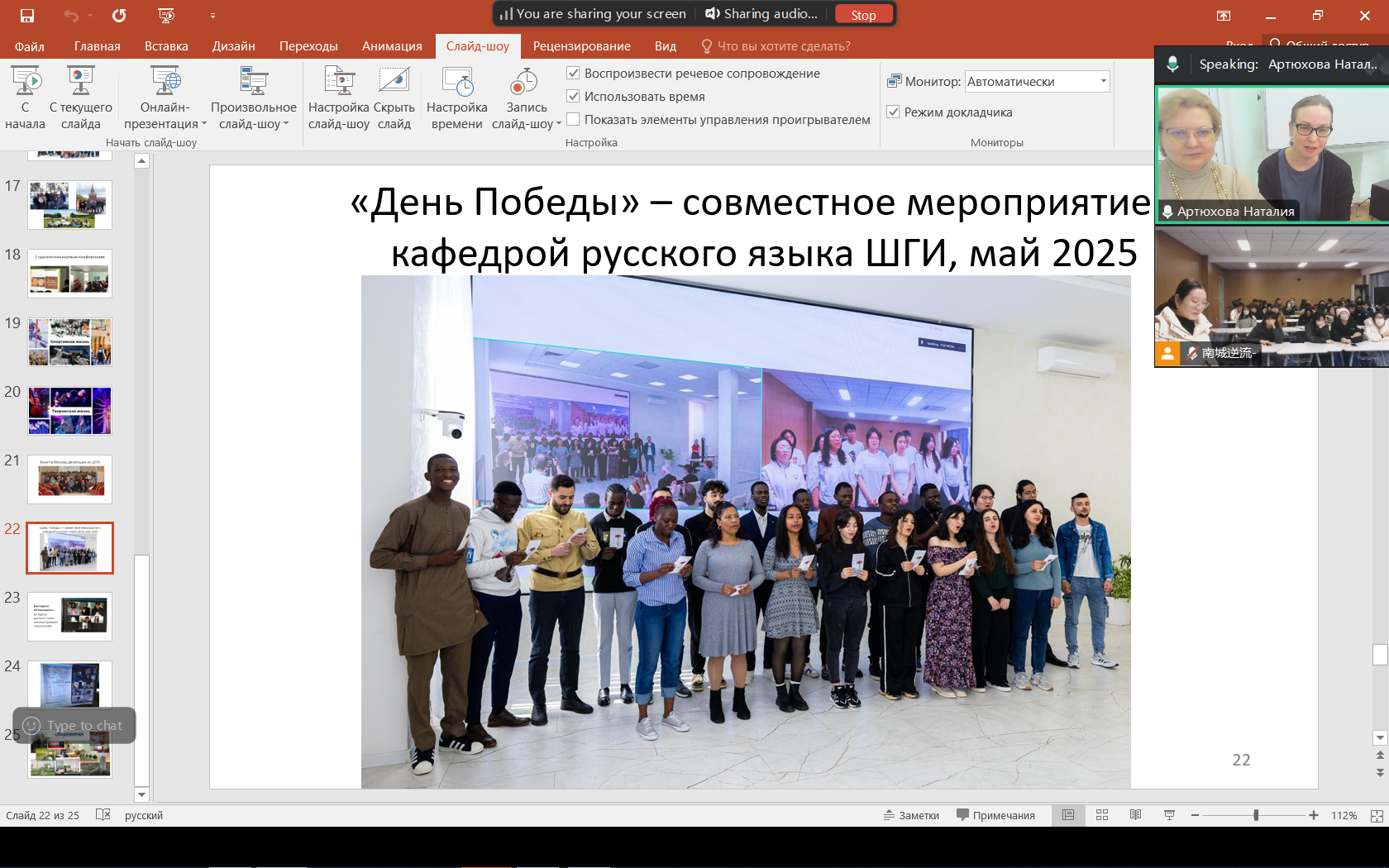Start slideshow from current slide
Viewport: 1389px width, 868px height.
click(80, 82)
